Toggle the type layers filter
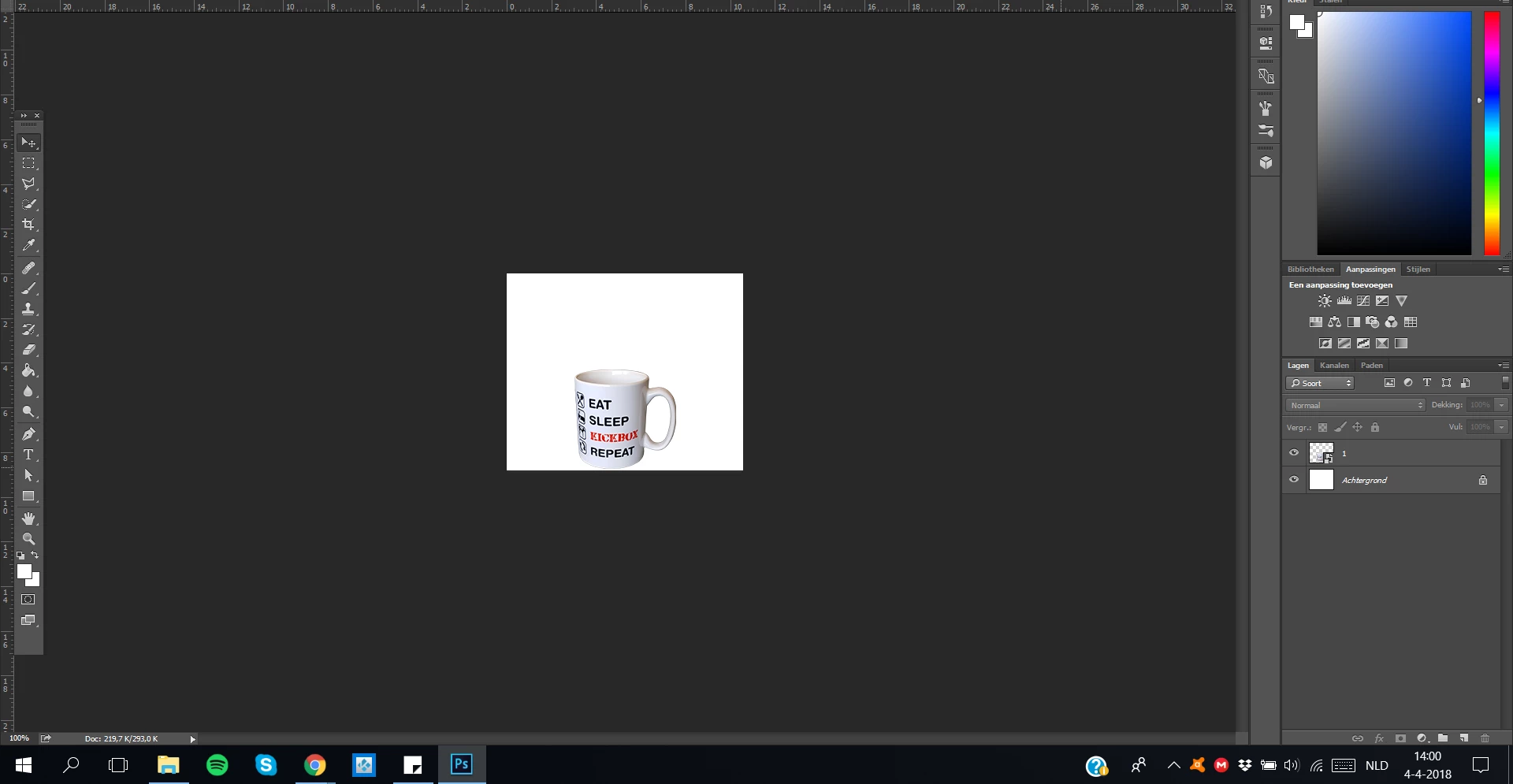The width and height of the screenshot is (1513, 784). (1427, 383)
